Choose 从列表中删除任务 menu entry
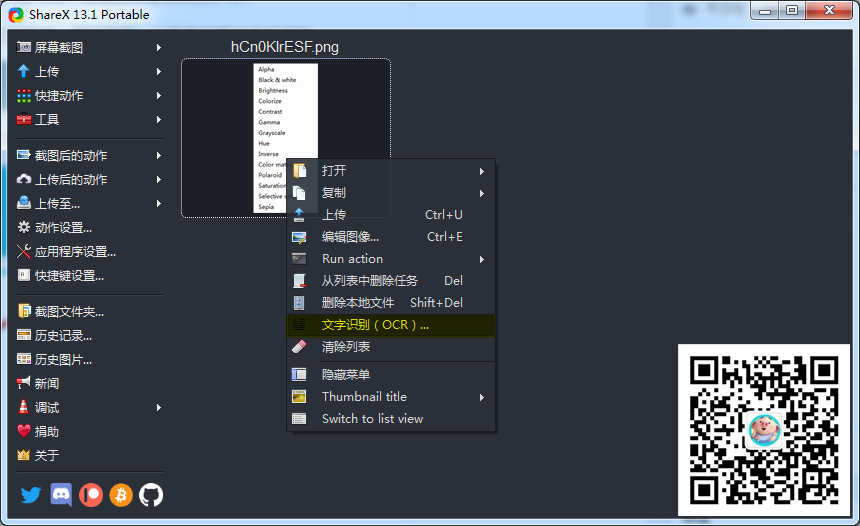The height and width of the screenshot is (526, 860). point(391,281)
